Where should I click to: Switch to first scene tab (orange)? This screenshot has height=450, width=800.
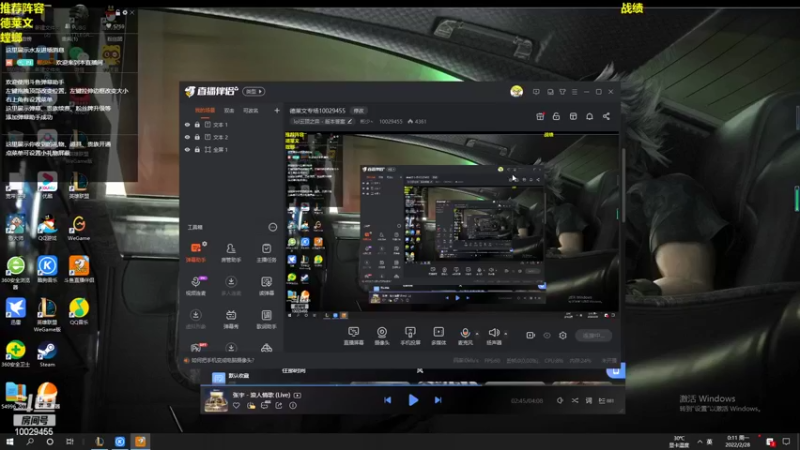pos(205,110)
